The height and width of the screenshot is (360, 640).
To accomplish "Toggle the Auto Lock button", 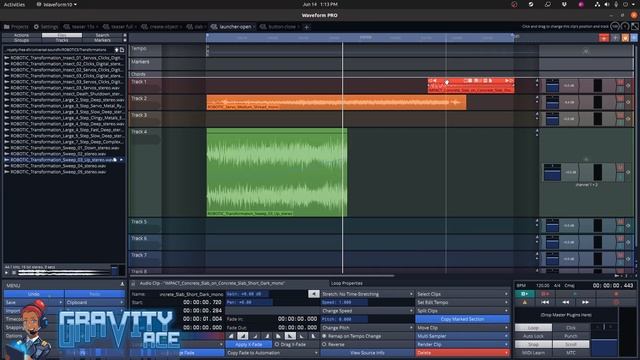I will 533,336.
